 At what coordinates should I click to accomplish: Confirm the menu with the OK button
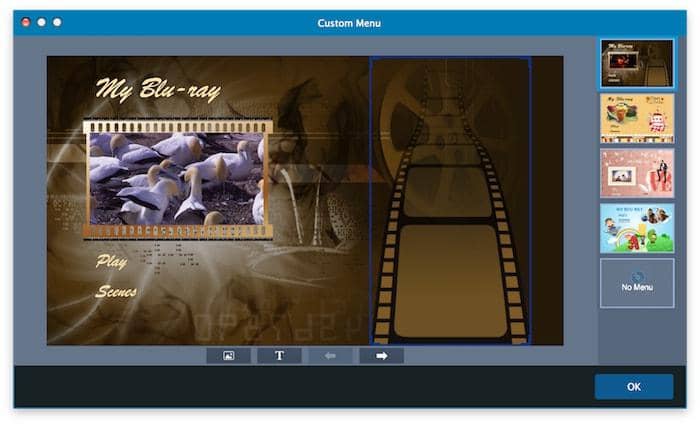[633, 387]
